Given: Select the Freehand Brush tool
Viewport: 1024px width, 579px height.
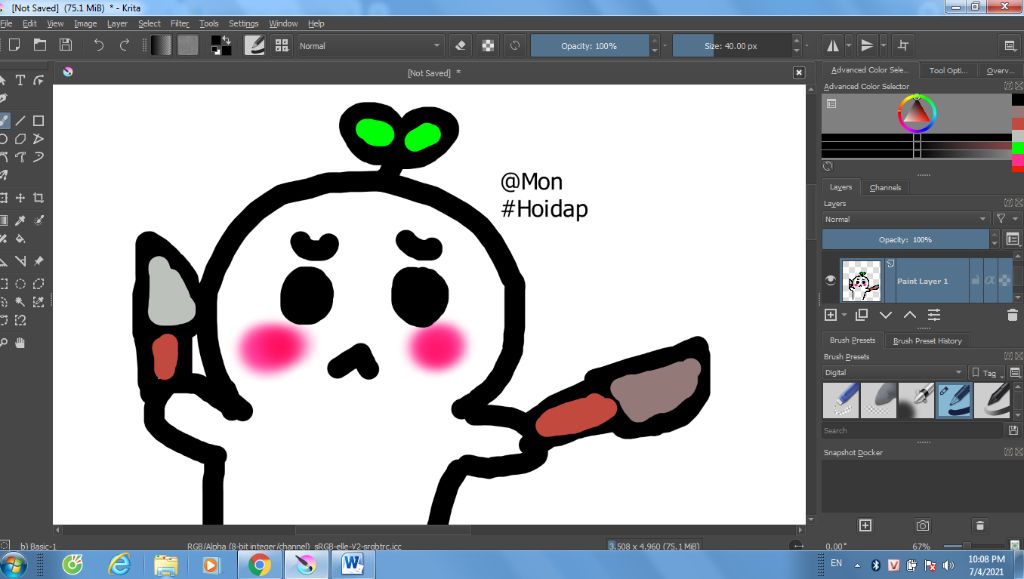Looking at the screenshot, I should 4,121.
